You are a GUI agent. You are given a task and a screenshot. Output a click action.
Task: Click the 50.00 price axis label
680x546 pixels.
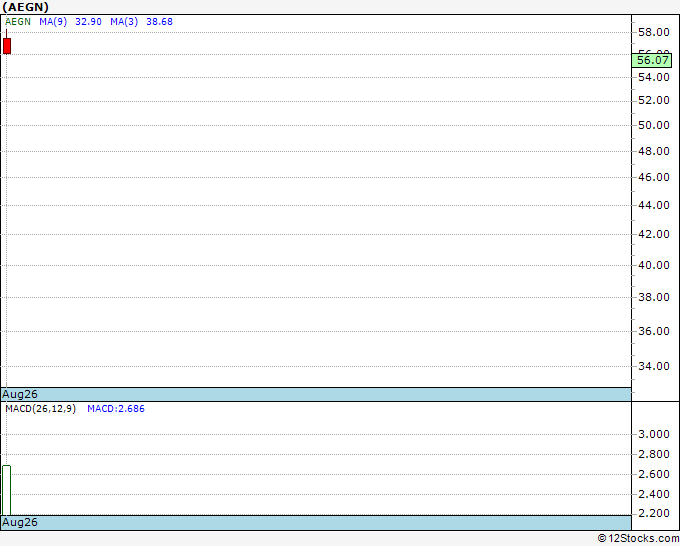click(x=654, y=125)
